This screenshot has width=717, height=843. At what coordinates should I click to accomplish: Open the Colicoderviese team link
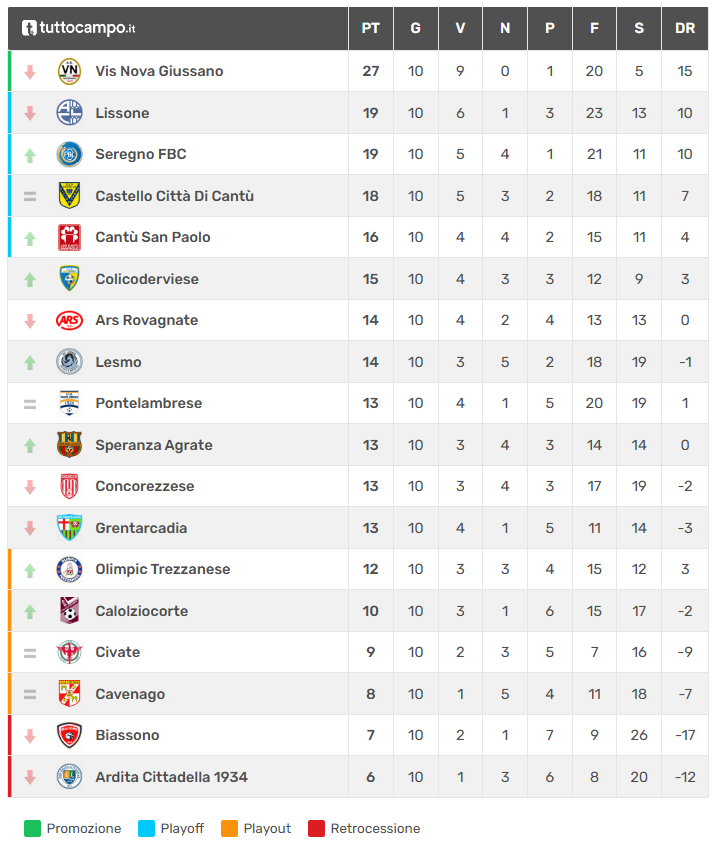pos(146,279)
